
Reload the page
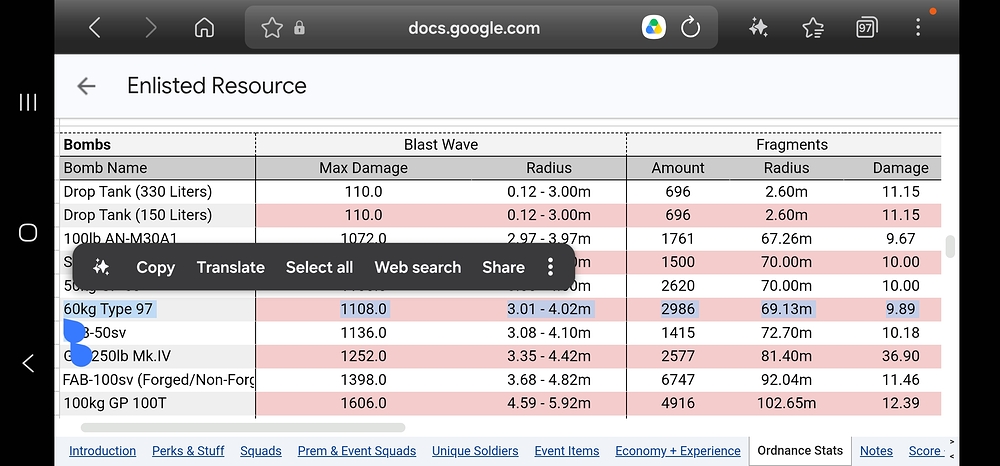point(690,27)
